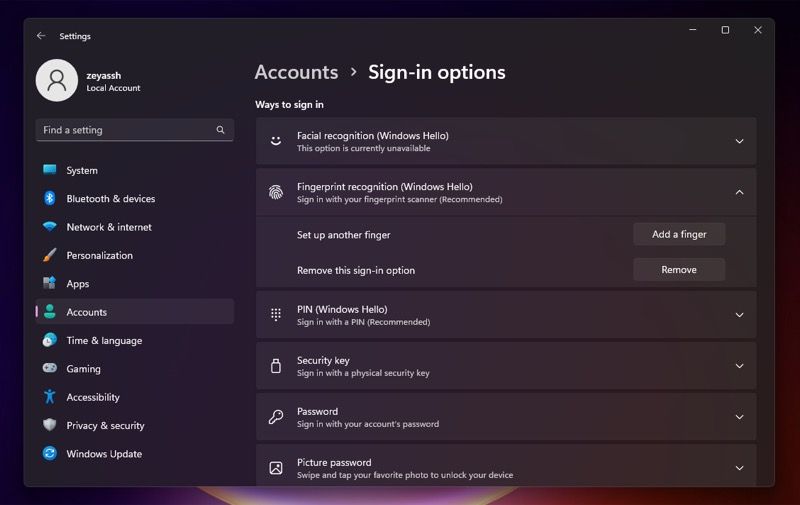The image size is (800, 505).
Task: Click the Personalization paintbrush icon
Action: click(50, 255)
